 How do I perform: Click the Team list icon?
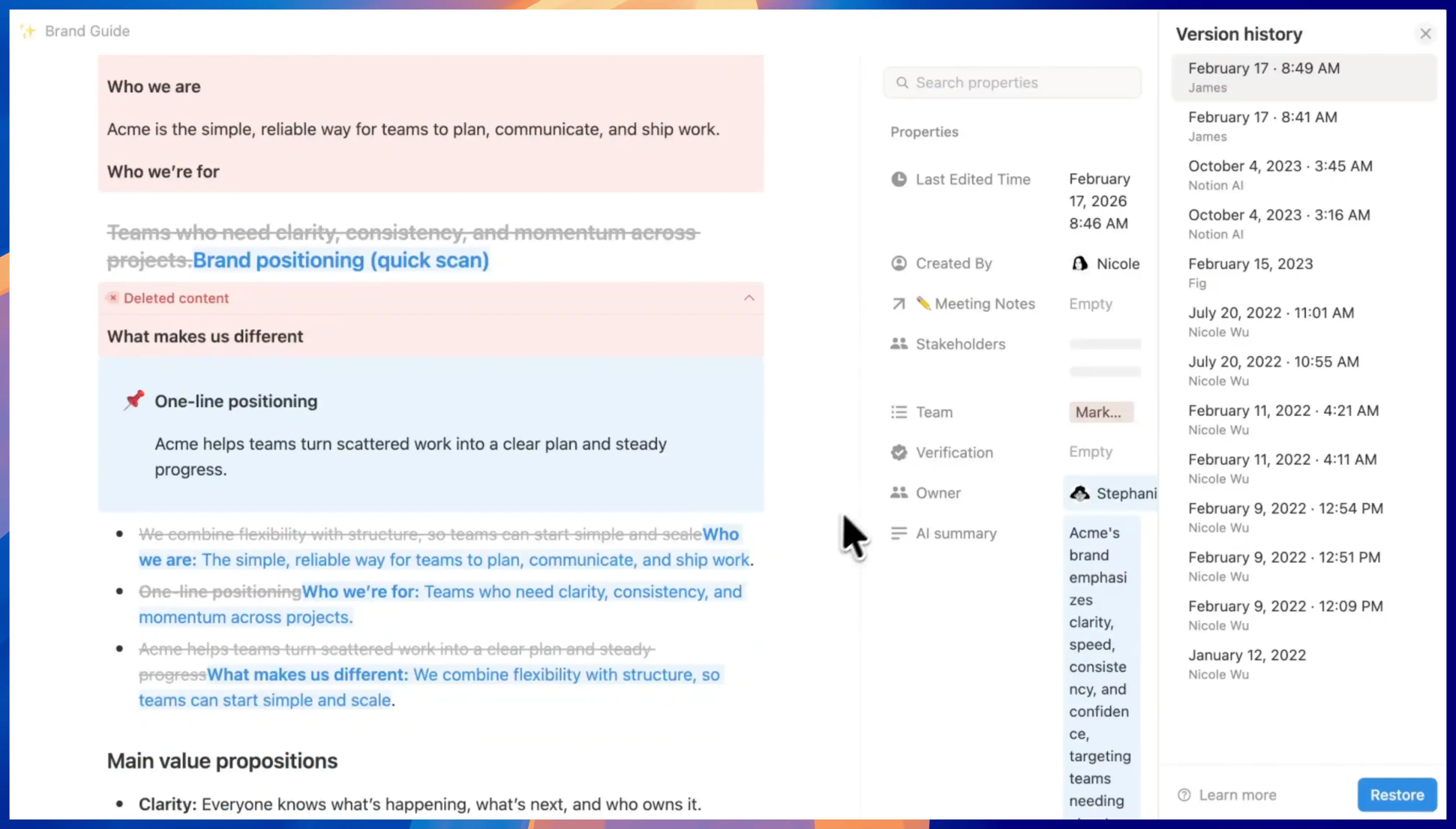tap(899, 412)
